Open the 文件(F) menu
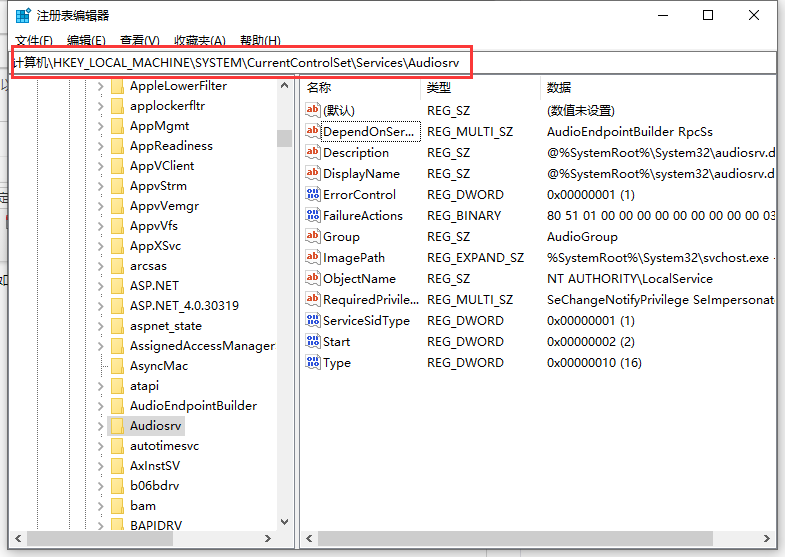This screenshot has height=557, width=785. click(33, 41)
